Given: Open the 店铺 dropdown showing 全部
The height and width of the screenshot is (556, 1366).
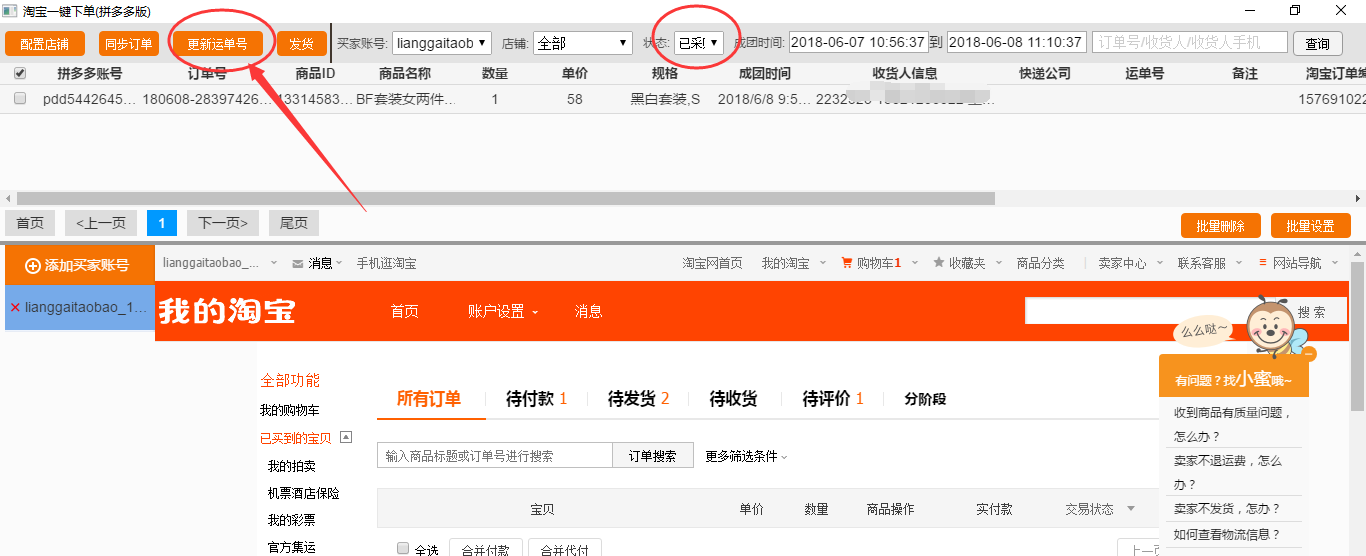Looking at the screenshot, I should (583, 43).
